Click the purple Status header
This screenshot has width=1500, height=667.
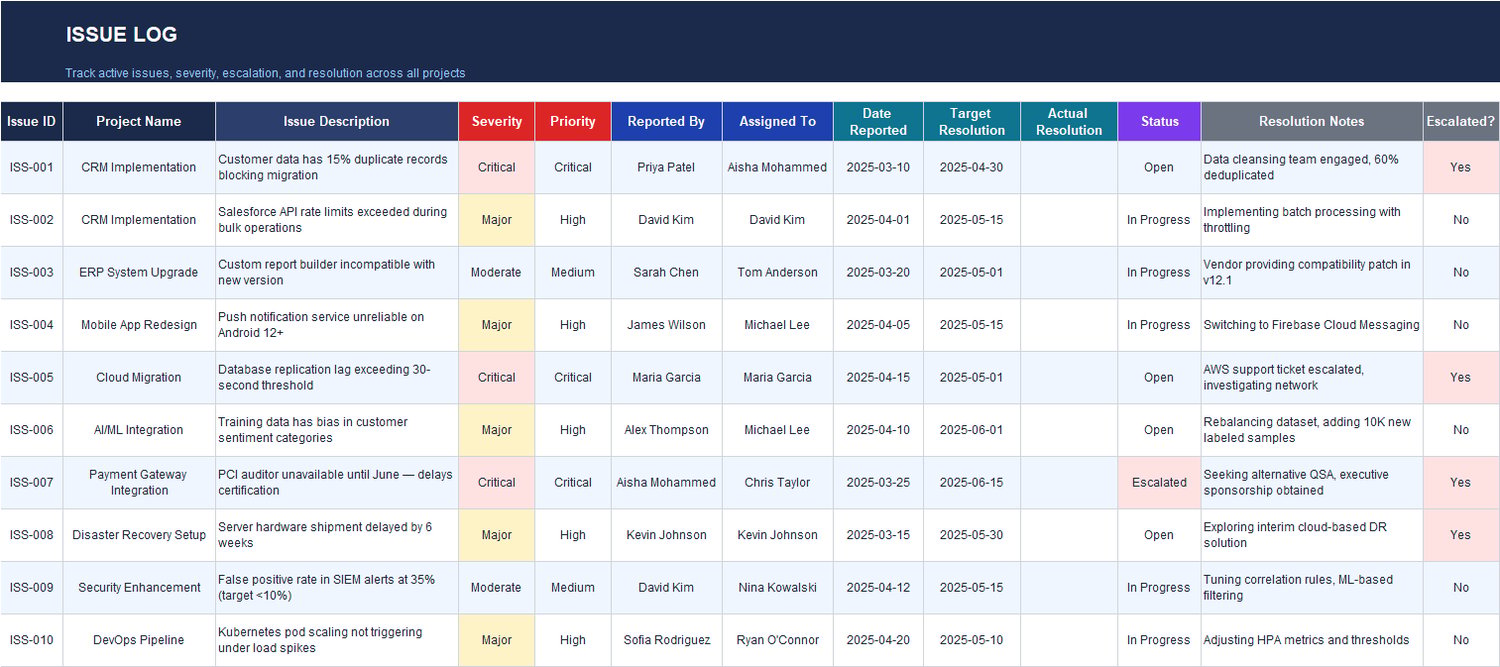click(x=1159, y=121)
